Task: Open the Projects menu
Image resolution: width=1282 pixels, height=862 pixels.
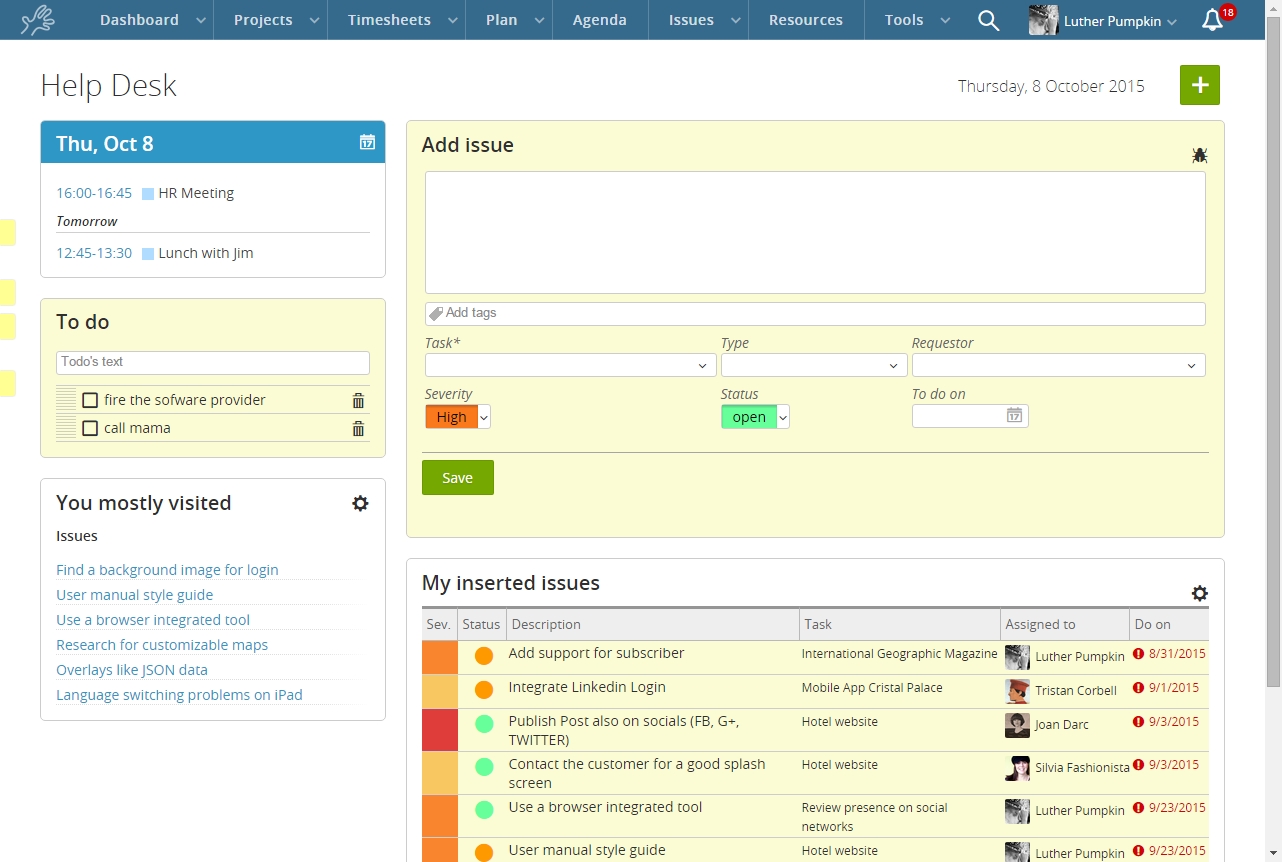Action: click(x=263, y=20)
